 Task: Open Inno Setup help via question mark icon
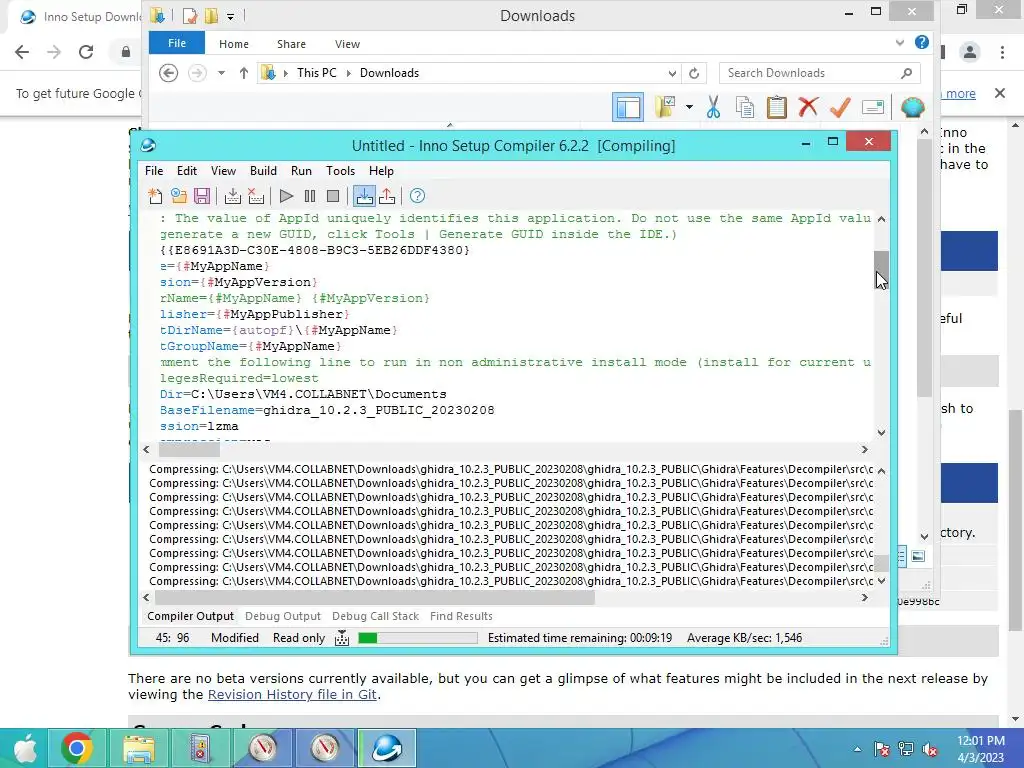[x=417, y=196]
